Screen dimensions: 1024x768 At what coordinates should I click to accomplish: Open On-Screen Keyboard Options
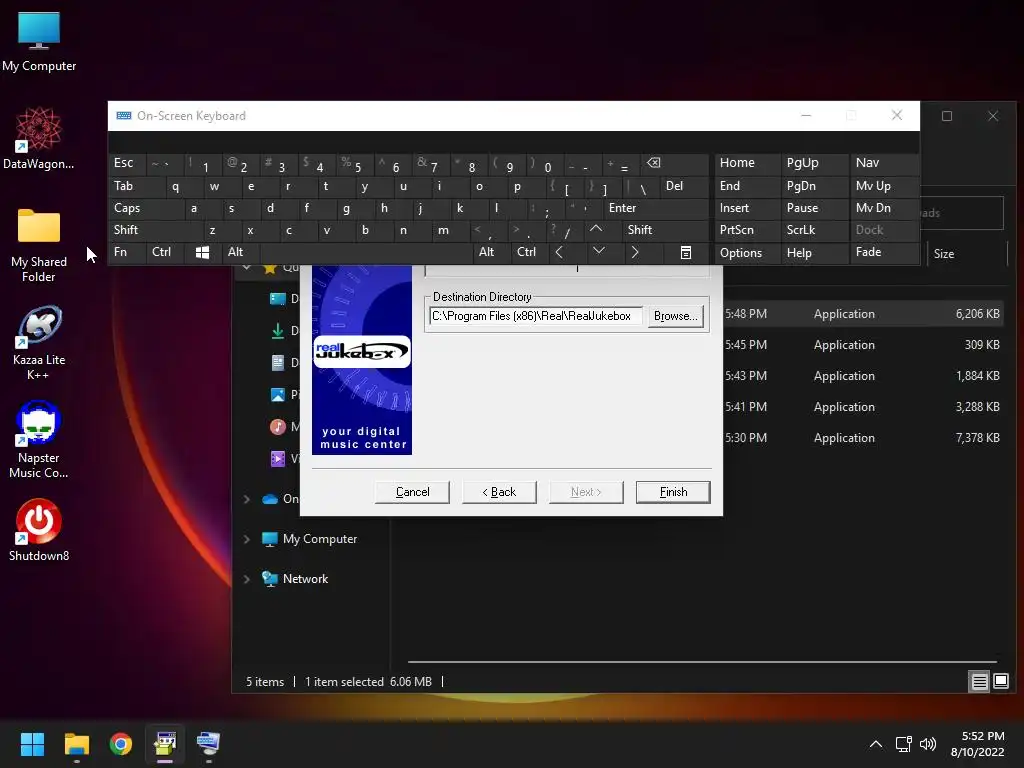click(x=747, y=253)
